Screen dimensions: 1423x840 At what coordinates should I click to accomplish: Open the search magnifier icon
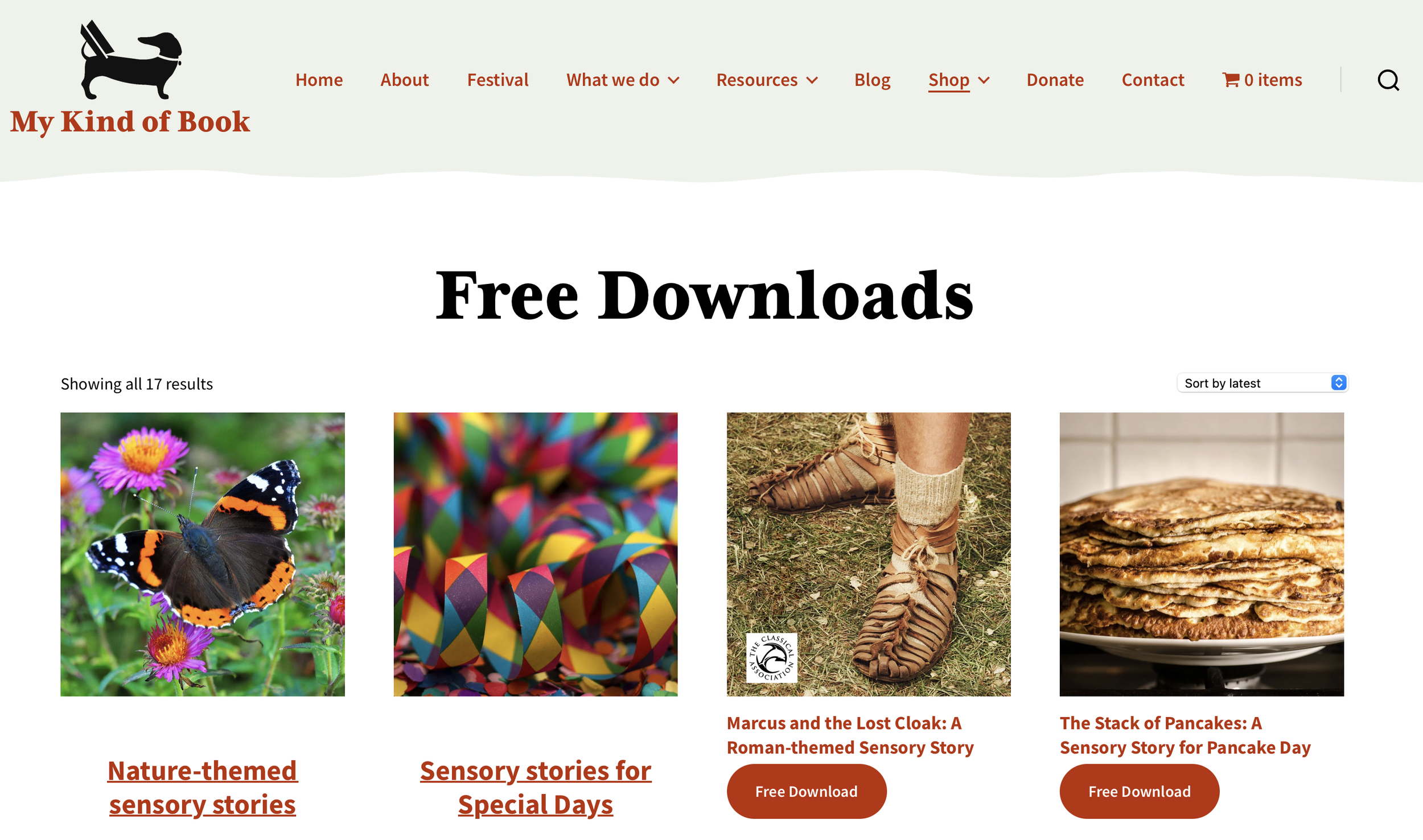(1388, 80)
